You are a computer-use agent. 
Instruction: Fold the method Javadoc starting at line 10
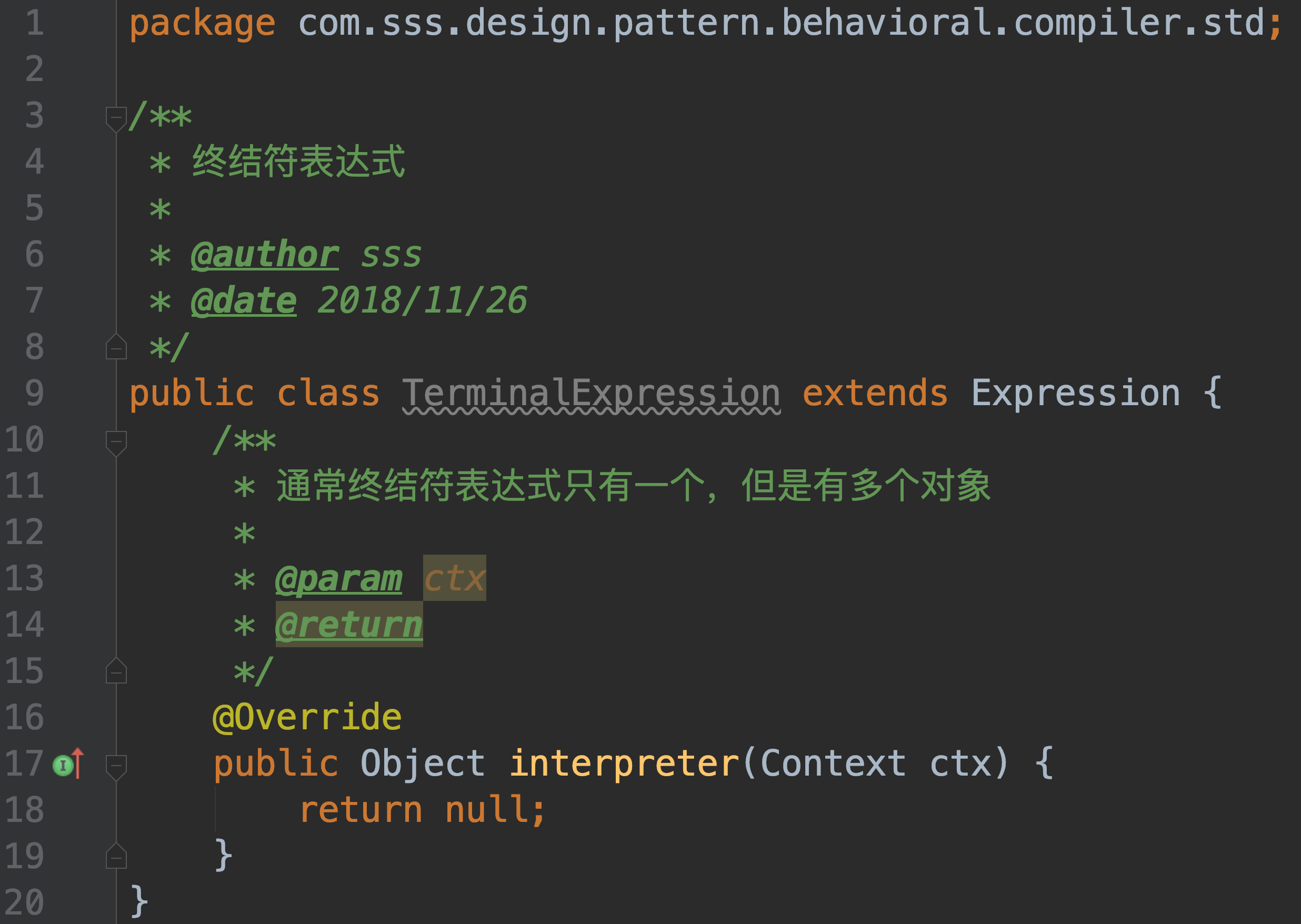click(116, 441)
